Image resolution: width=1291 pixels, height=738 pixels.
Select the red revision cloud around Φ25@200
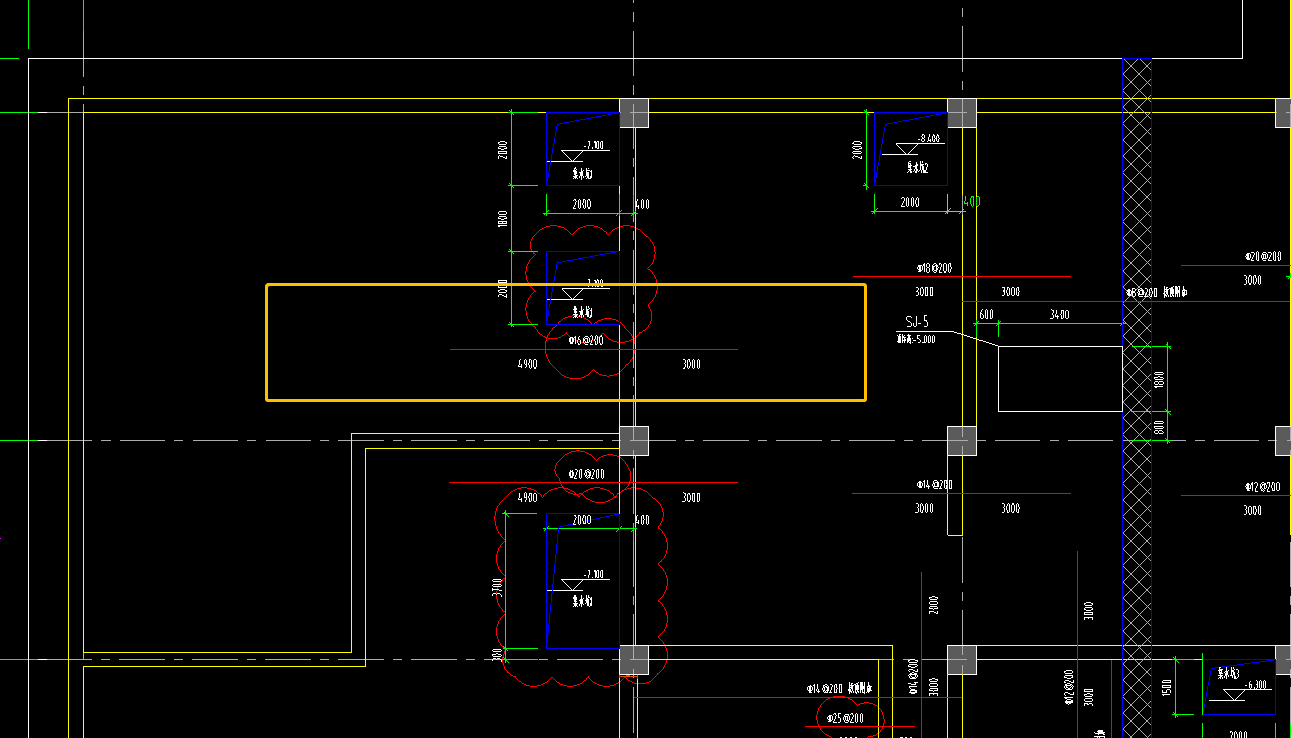851,718
